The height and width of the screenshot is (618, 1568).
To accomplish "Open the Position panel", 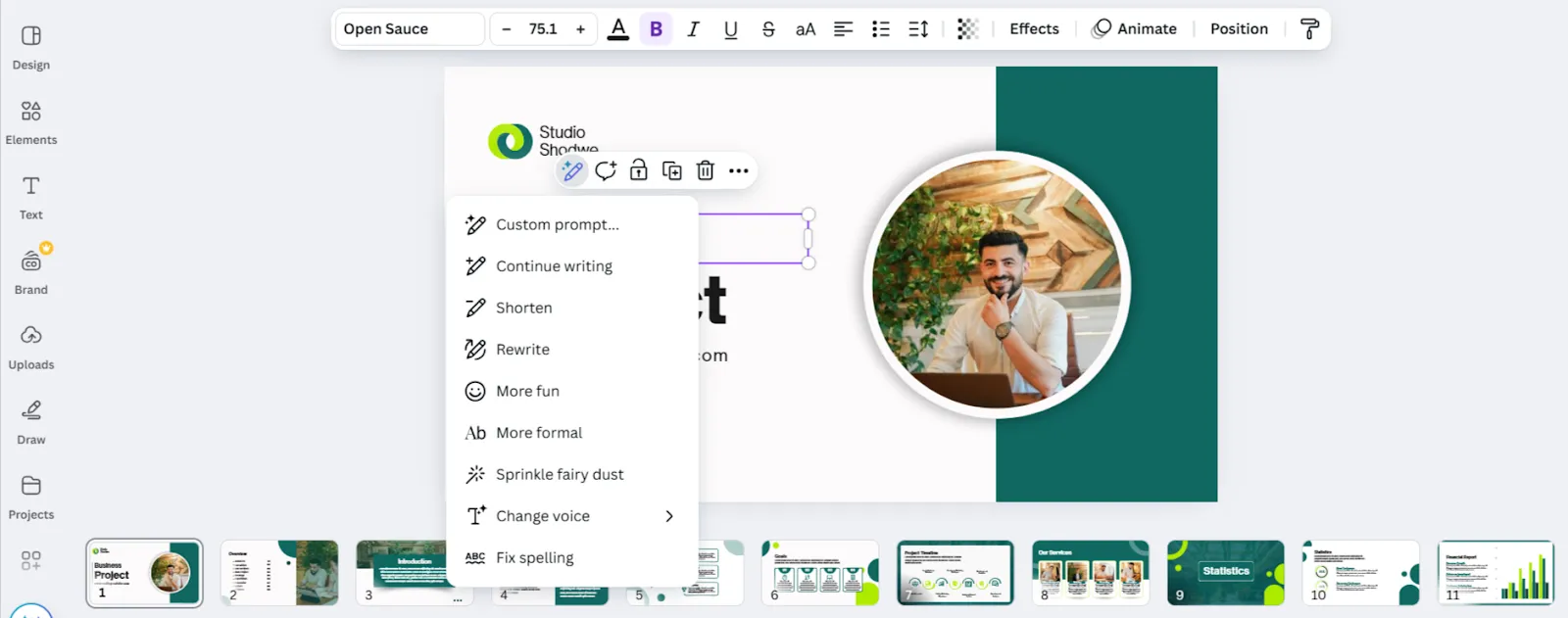I will click(x=1239, y=29).
